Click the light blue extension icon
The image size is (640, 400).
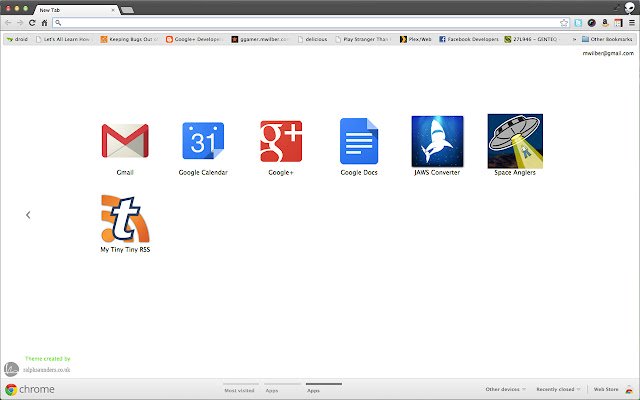tap(578, 23)
